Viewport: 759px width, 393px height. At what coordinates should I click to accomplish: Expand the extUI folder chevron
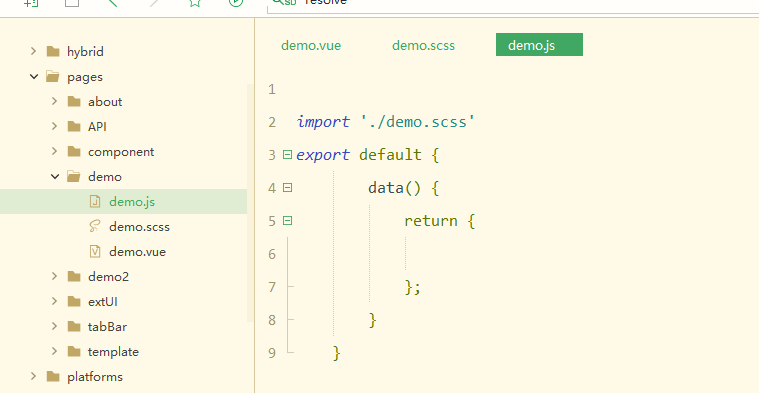coord(54,301)
